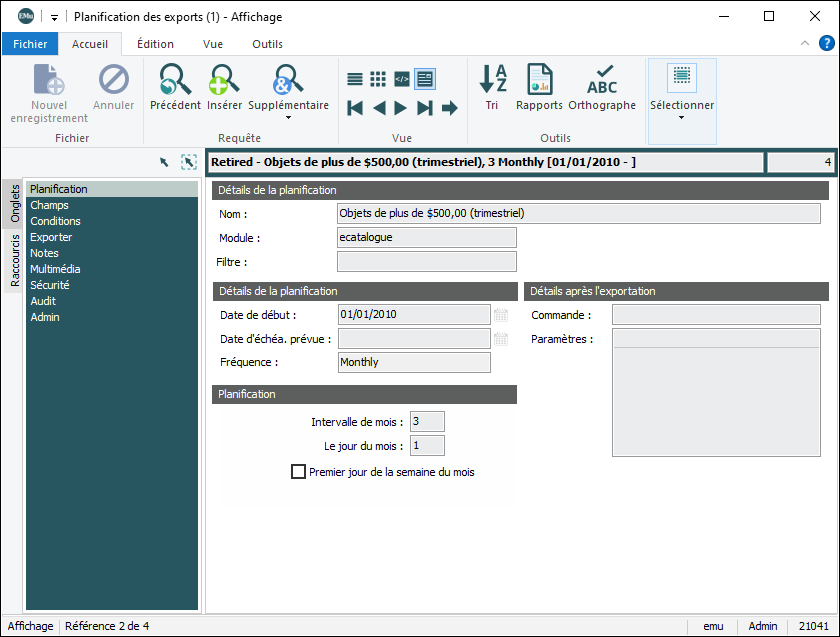Open the Fichier menu
The height and width of the screenshot is (637, 840).
click(x=30, y=44)
